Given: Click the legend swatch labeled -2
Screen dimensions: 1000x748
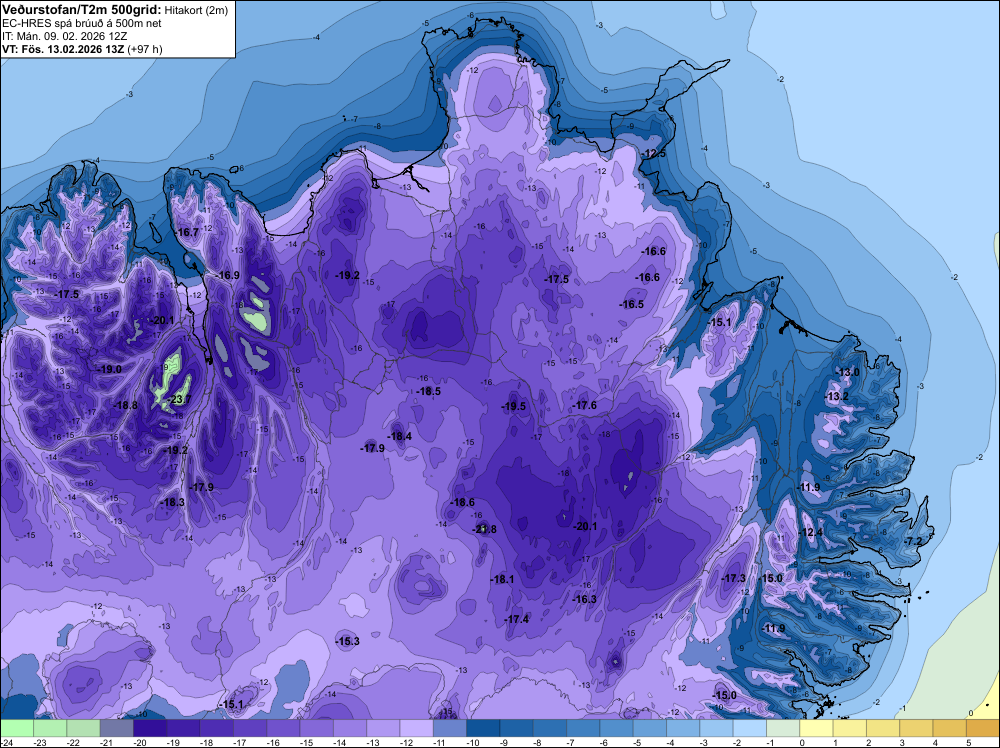Looking at the screenshot, I should [750, 728].
